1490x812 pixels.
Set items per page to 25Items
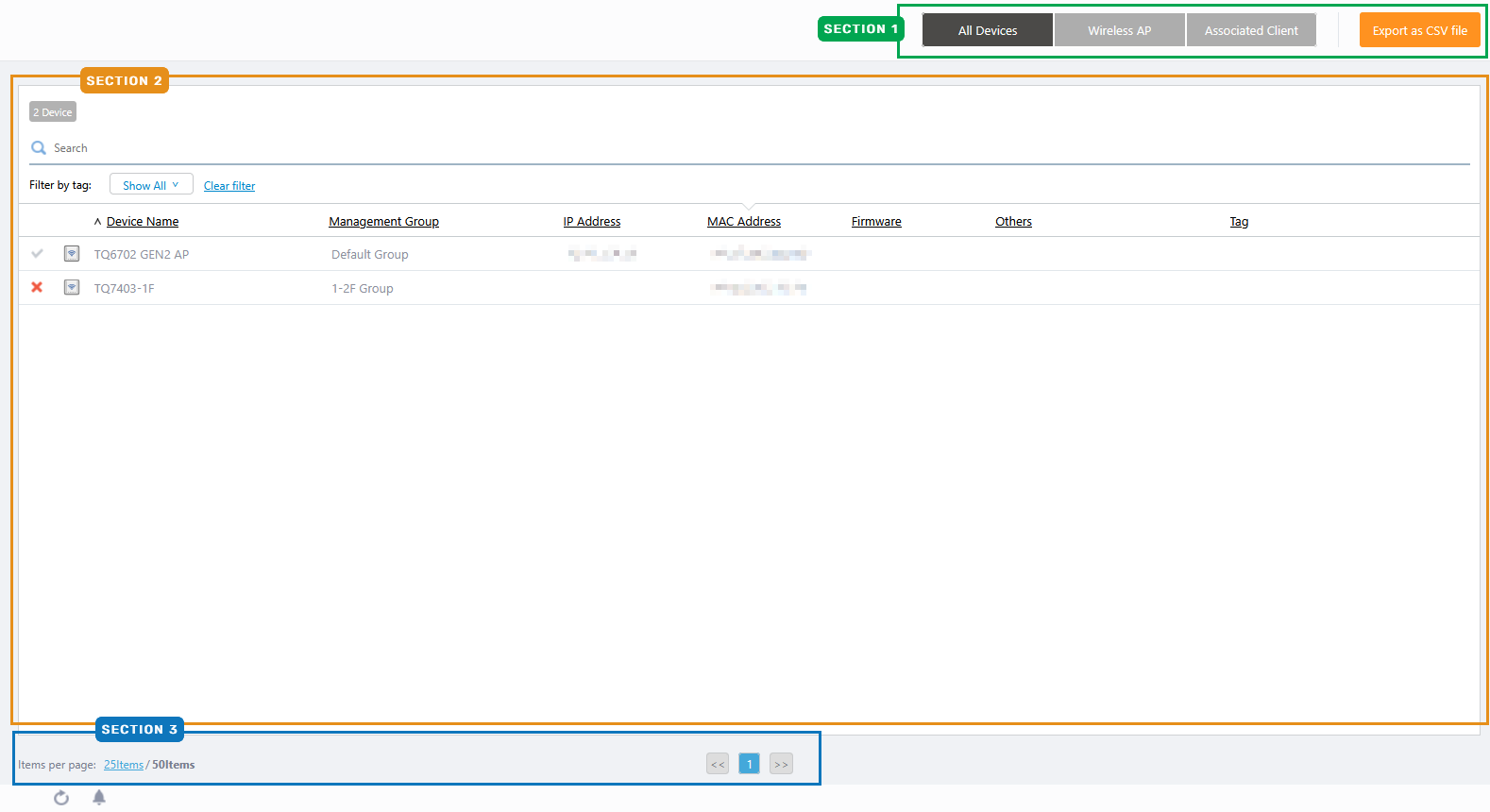click(124, 765)
